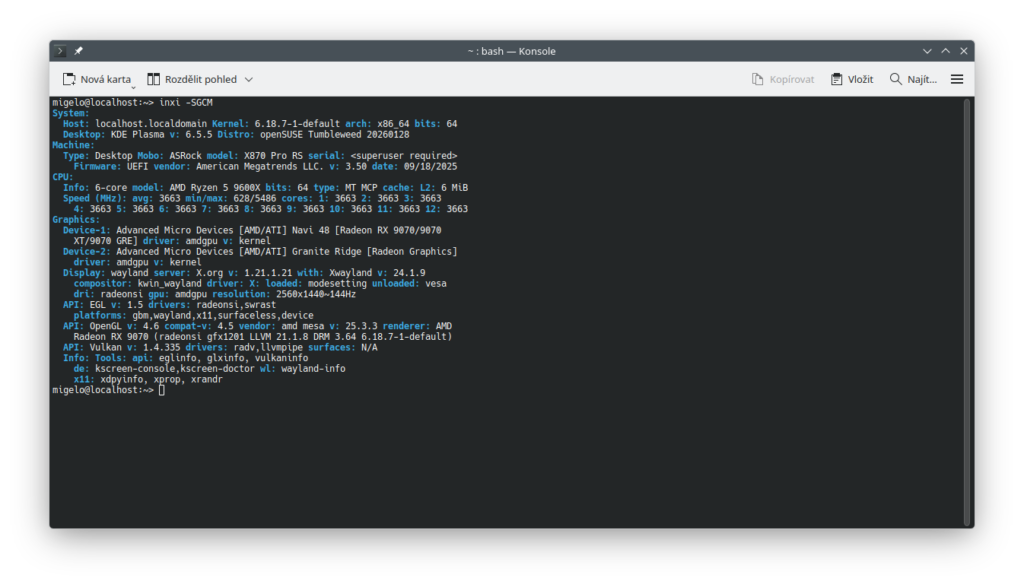Open the hamburger menu in Konsole toolbar
This screenshot has width=1024, height=587.
tap(957, 79)
